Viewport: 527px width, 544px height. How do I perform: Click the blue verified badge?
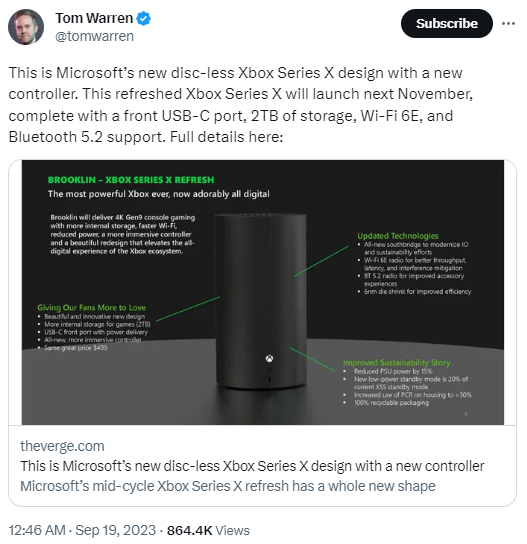point(143,18)
